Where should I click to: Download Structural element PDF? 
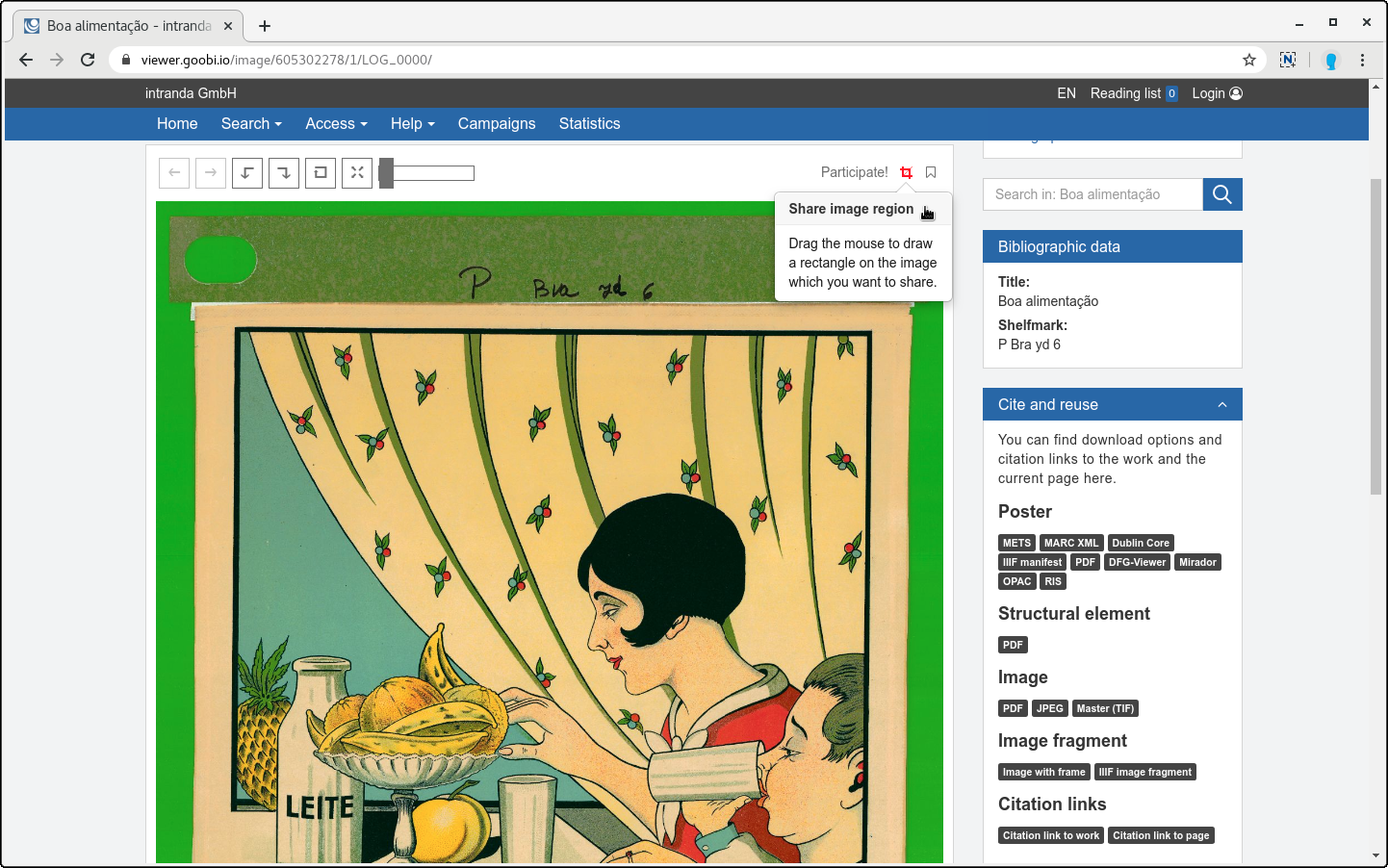[1013, 645]
